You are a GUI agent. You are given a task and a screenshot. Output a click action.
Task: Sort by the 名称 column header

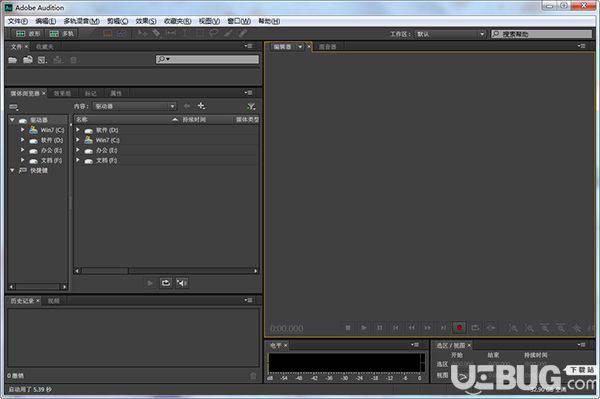click(x=126, y=120)
